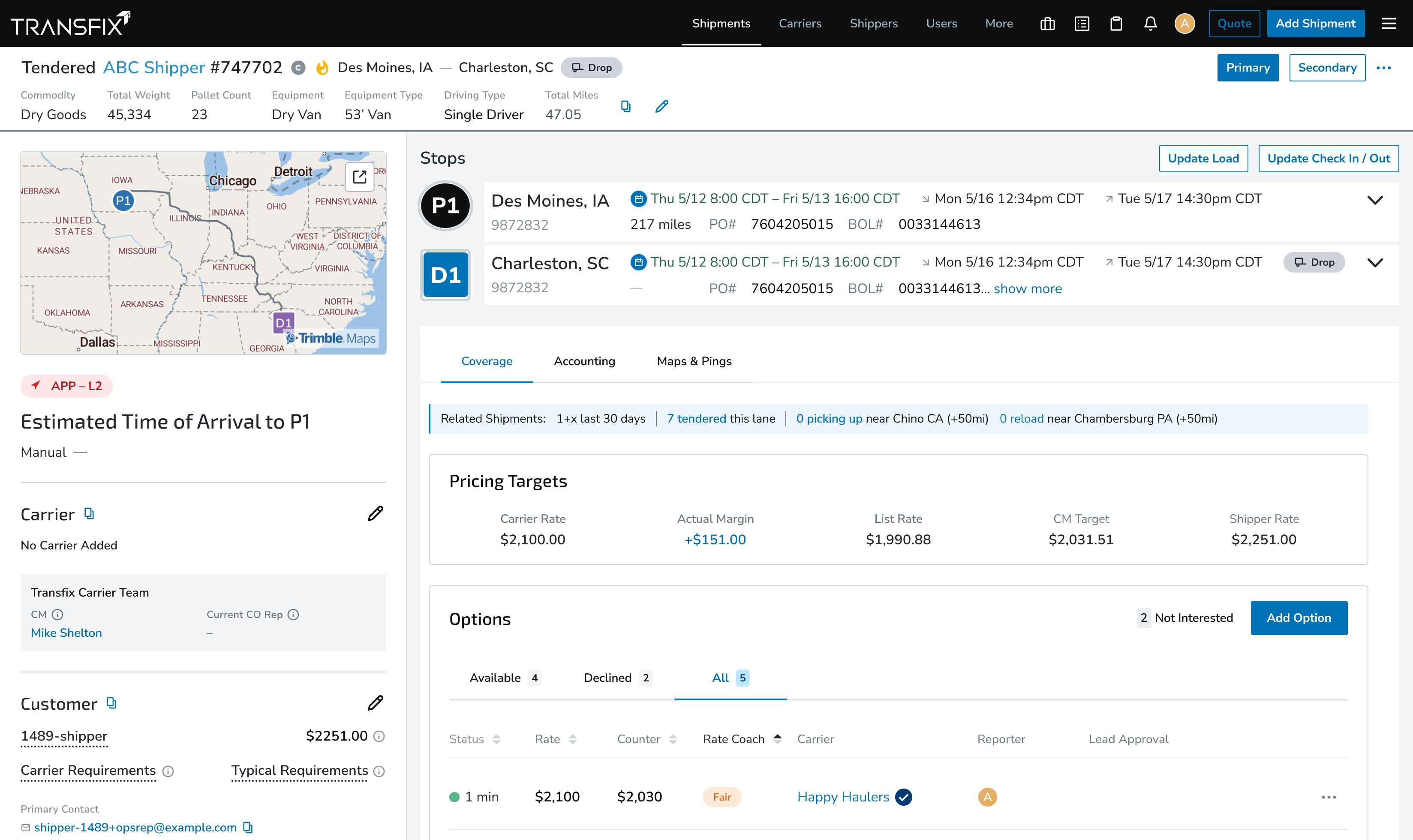Expand the D1 Charleston stop details chevron
Viewport: 1413px width, 840px height.
tap(1376, 262)
